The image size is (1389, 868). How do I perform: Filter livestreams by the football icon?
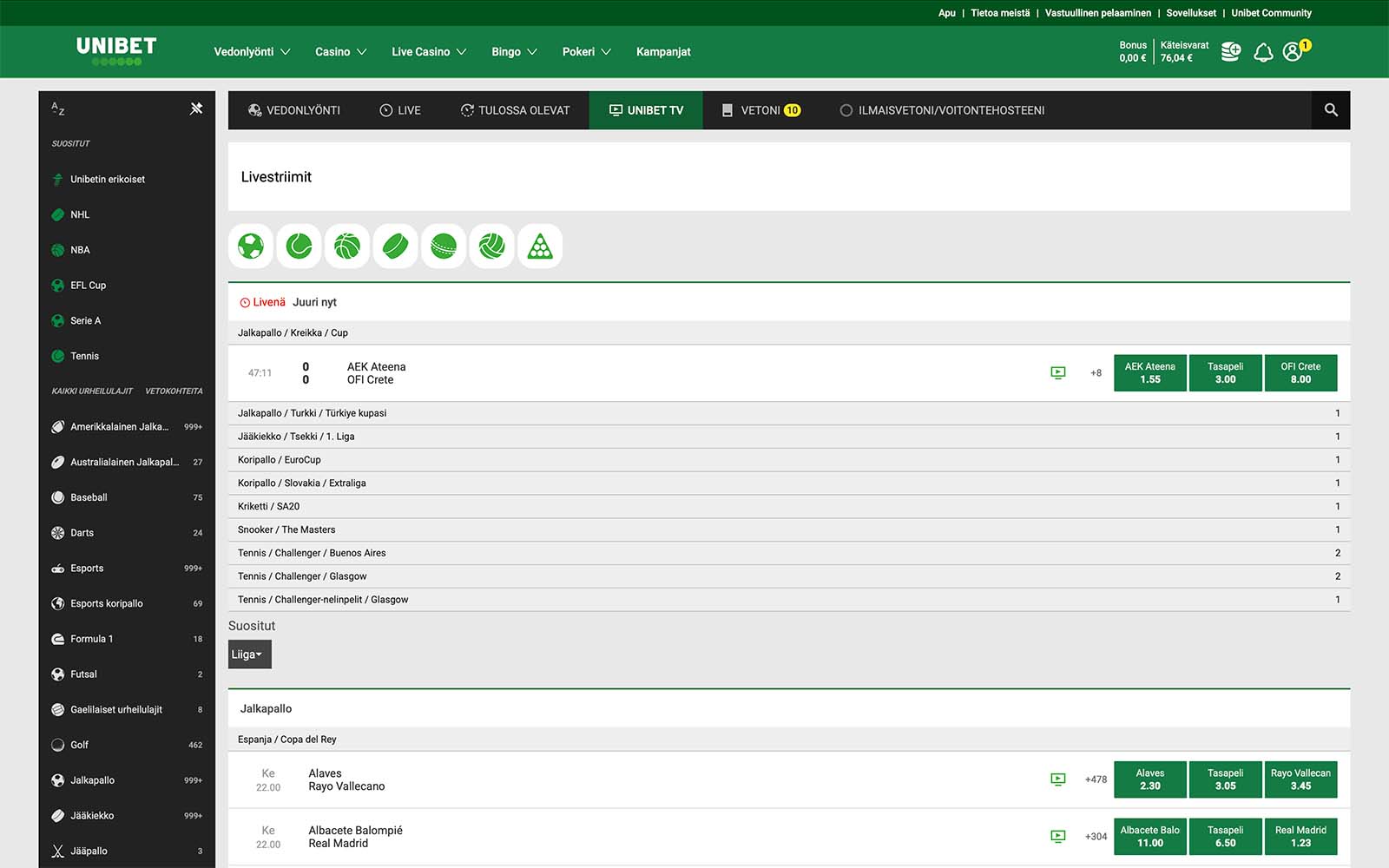(x=251, y=247)
